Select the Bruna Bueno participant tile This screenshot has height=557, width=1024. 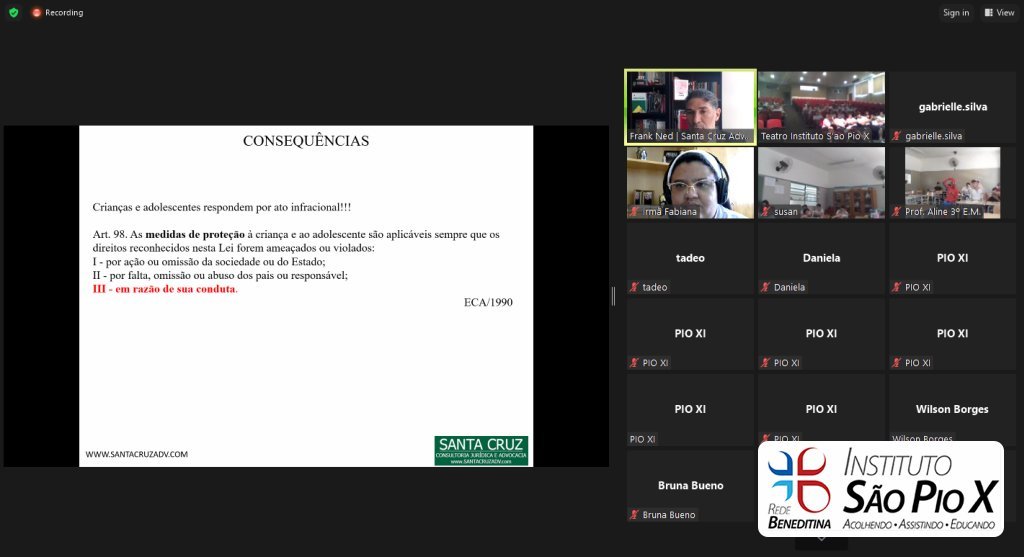(690, 485)
